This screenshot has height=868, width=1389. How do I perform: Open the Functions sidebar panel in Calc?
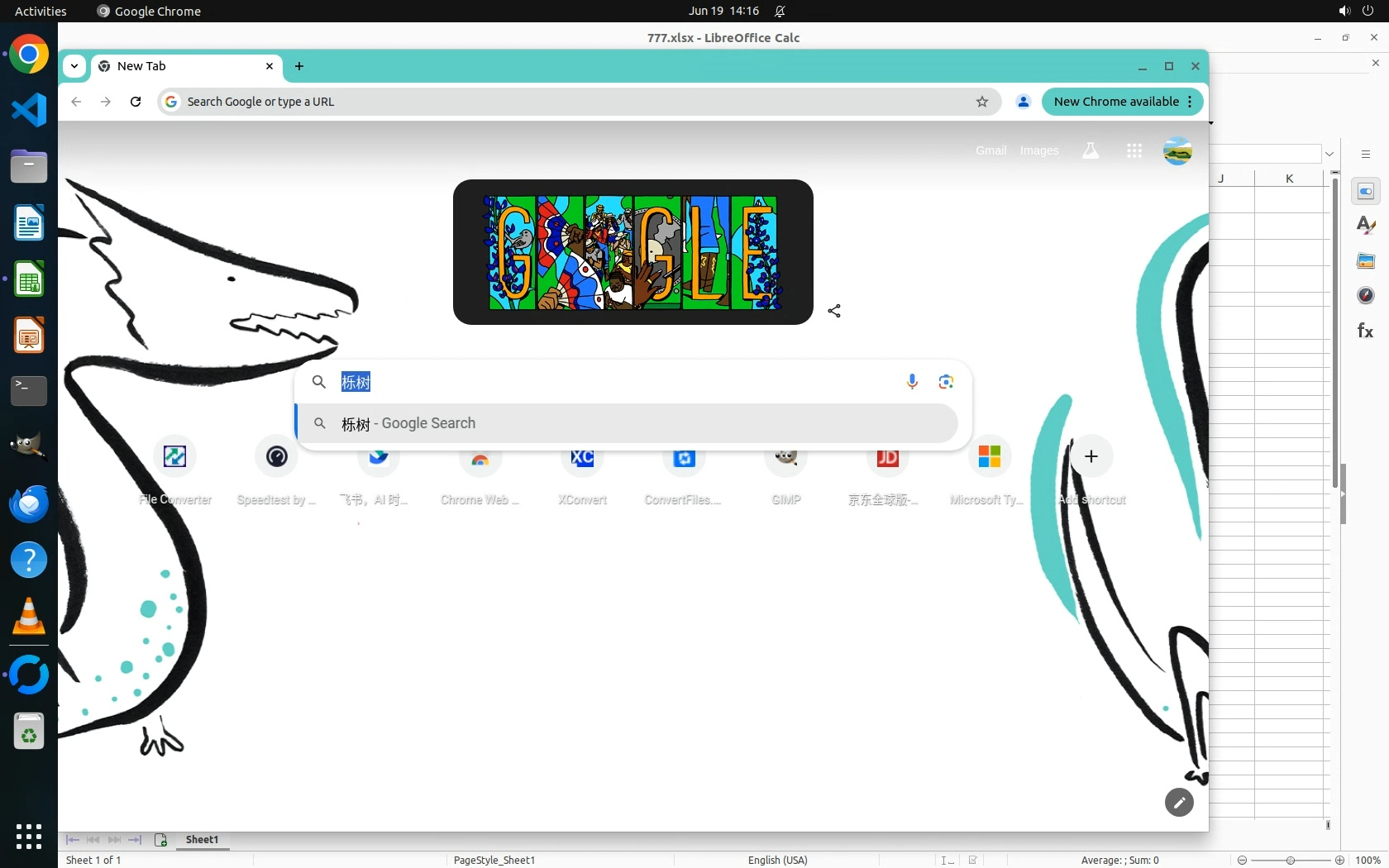pyautogui.click(x=1365, y=331)
